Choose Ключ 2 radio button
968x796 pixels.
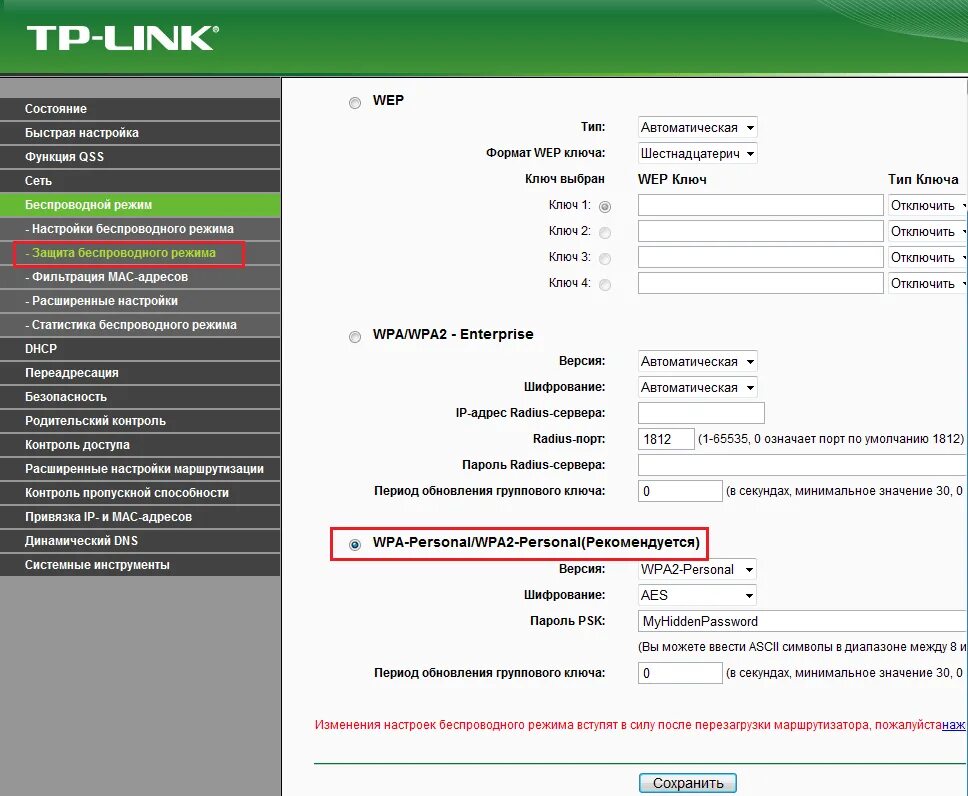605,232
